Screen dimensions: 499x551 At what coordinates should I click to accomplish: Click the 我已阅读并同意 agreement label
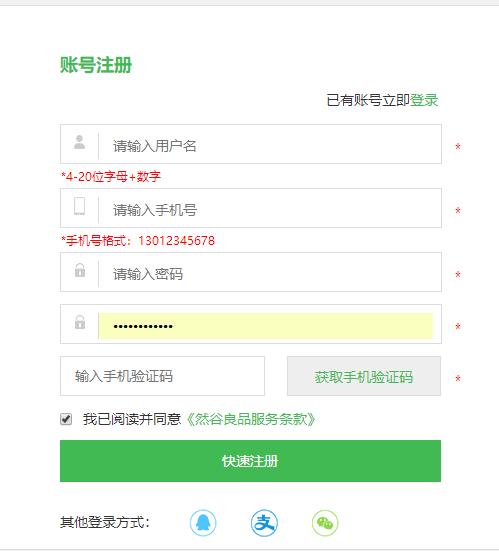click(x=132, y=419)
